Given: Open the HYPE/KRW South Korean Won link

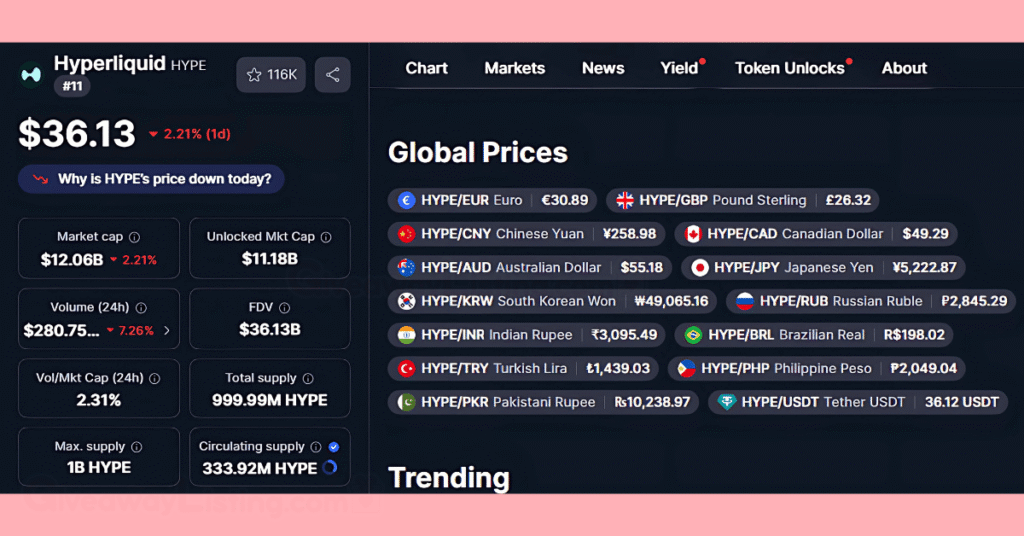Looking at the screenshot, I should (552, 301).
